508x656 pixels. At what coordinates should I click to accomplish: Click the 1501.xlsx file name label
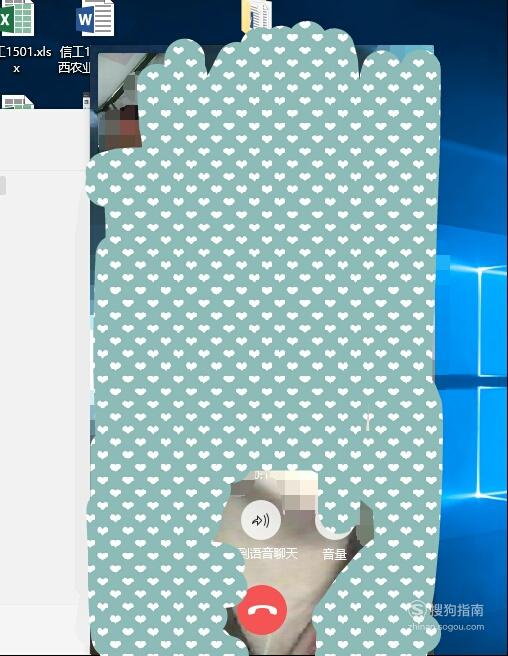(25, 60)
